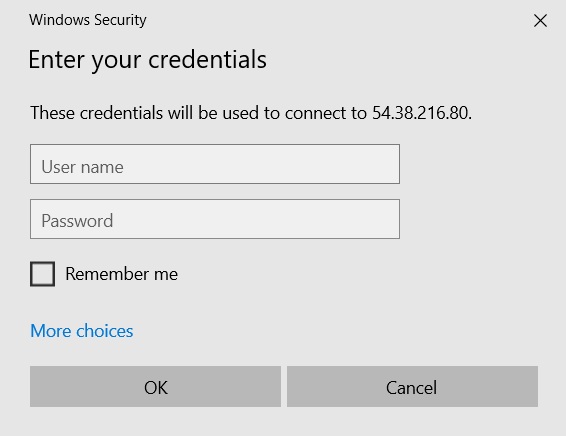This screenshot has height=436, width=566.
Task: Confirm credentials with the OK button
Action: [x=155, y=387]
